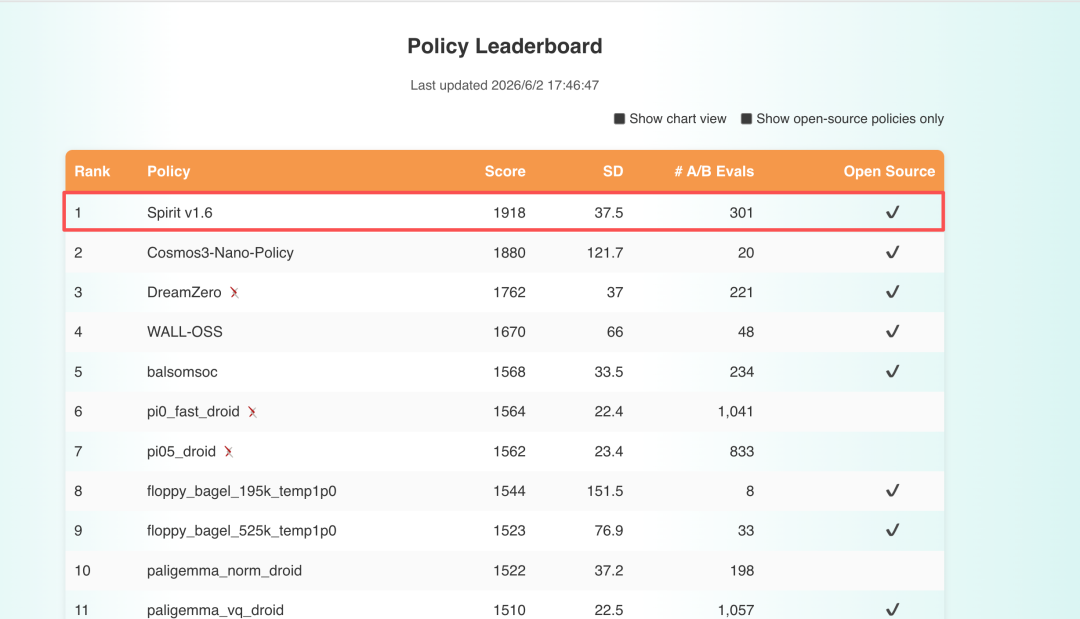Select the pi05_droid policy name

[x=181, y=452]
